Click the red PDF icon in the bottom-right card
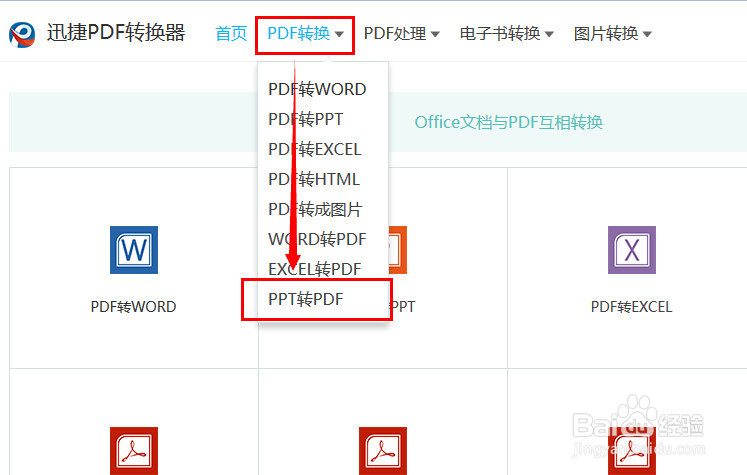Viewport: 747px width, 475px height. [x=632, y=451]
